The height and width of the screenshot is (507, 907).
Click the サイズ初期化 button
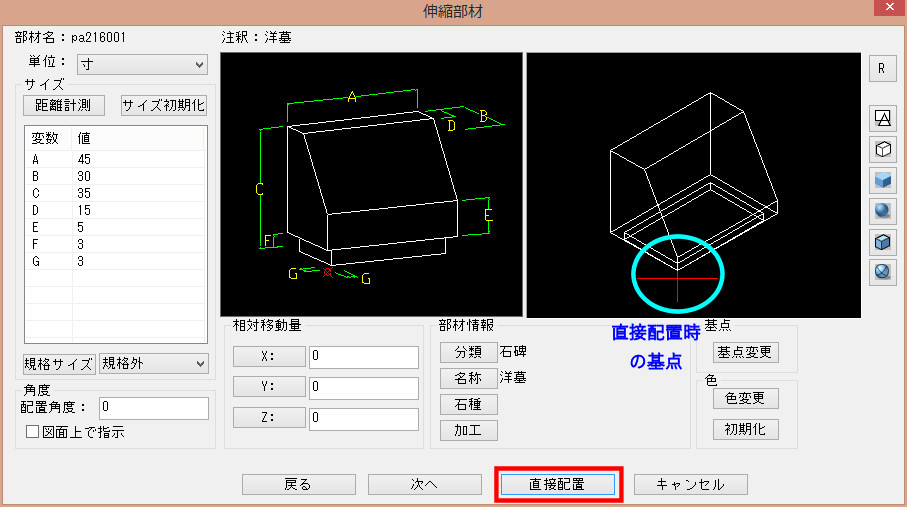coord(164,105)
